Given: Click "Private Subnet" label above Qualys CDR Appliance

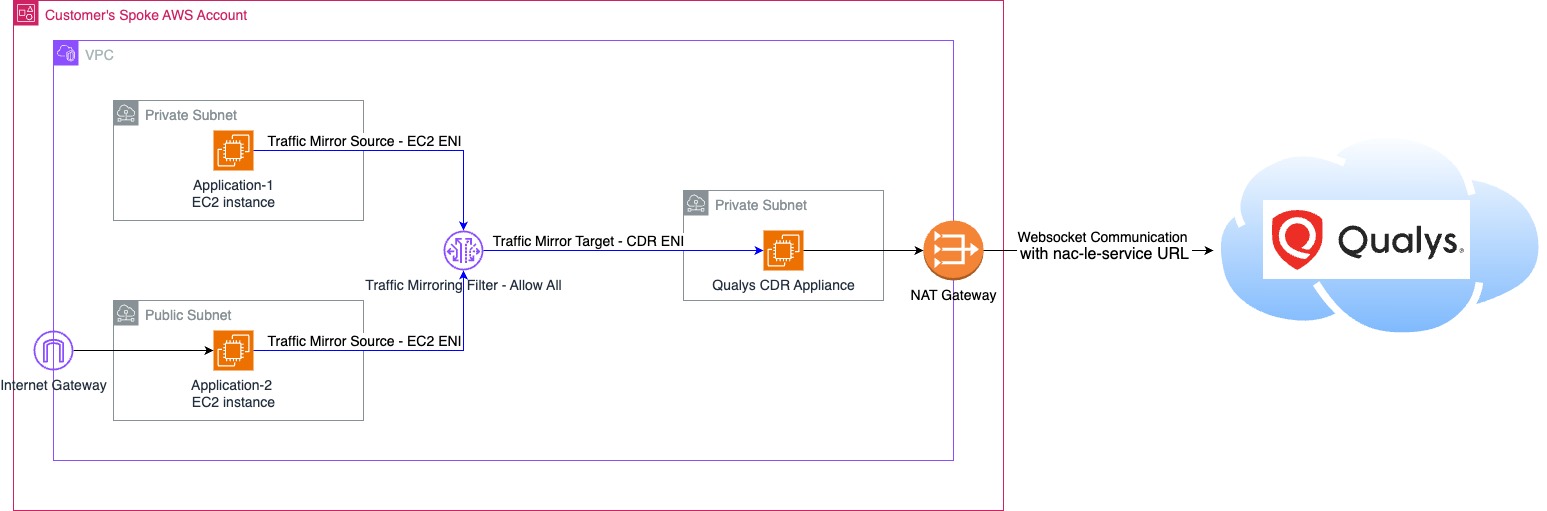Looking at the screenshot, I should click(x=761, y=205).
